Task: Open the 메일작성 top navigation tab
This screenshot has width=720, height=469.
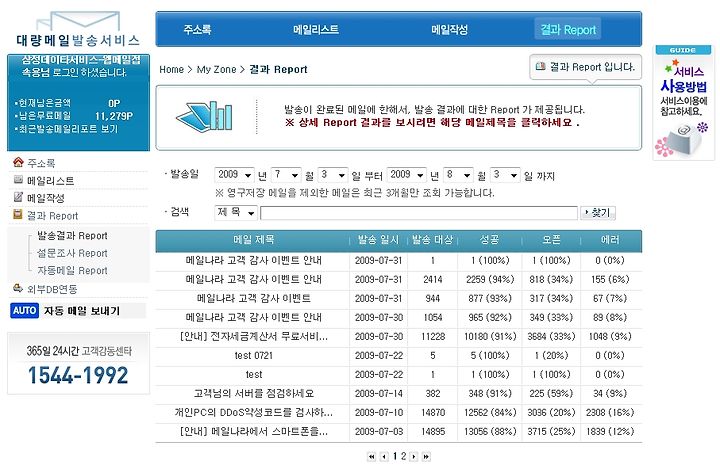Action: (450, 30)
